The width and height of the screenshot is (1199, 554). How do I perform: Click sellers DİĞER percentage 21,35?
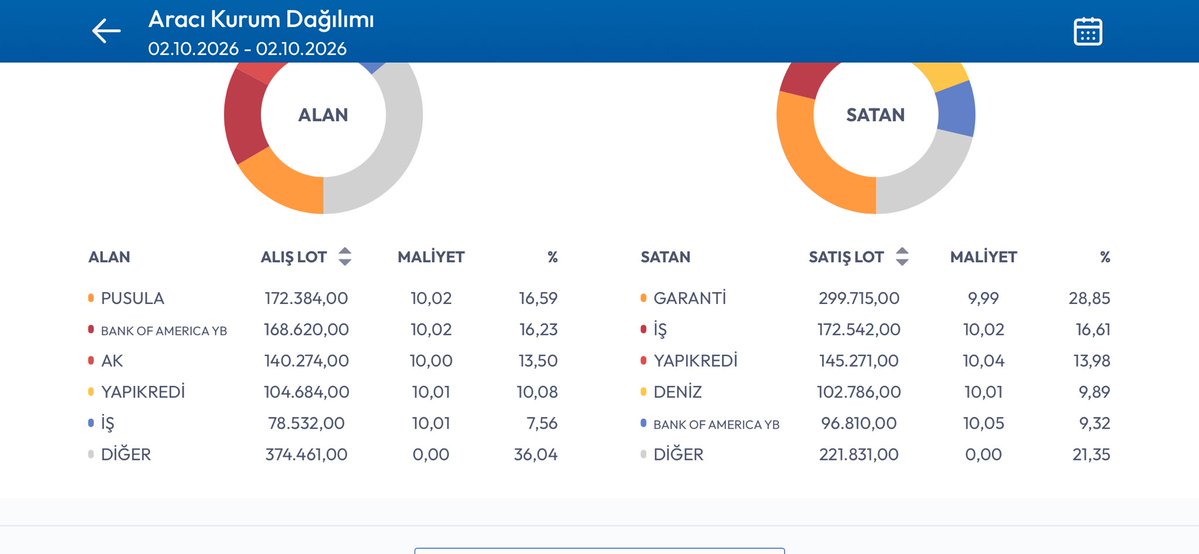[1091, 455]
